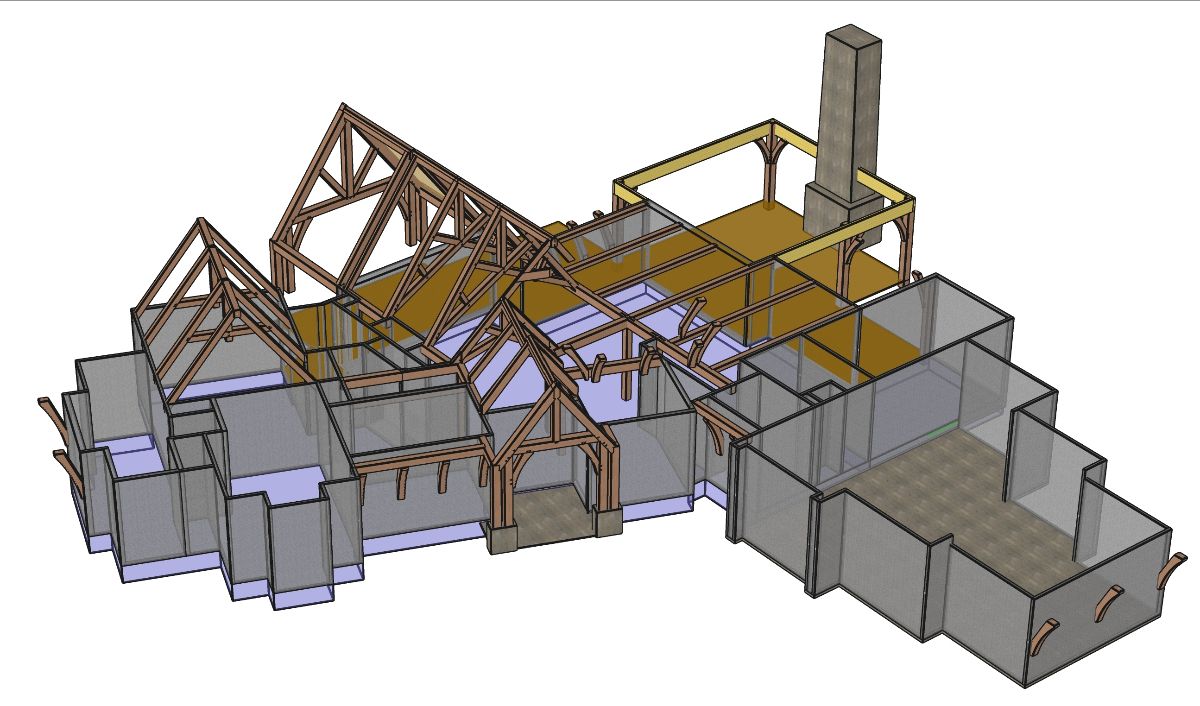The width and height of the screenshot is (1200, 706).
Task: Click the middle curved bracket on far-right wall
Action: (x=1108, y=601)
